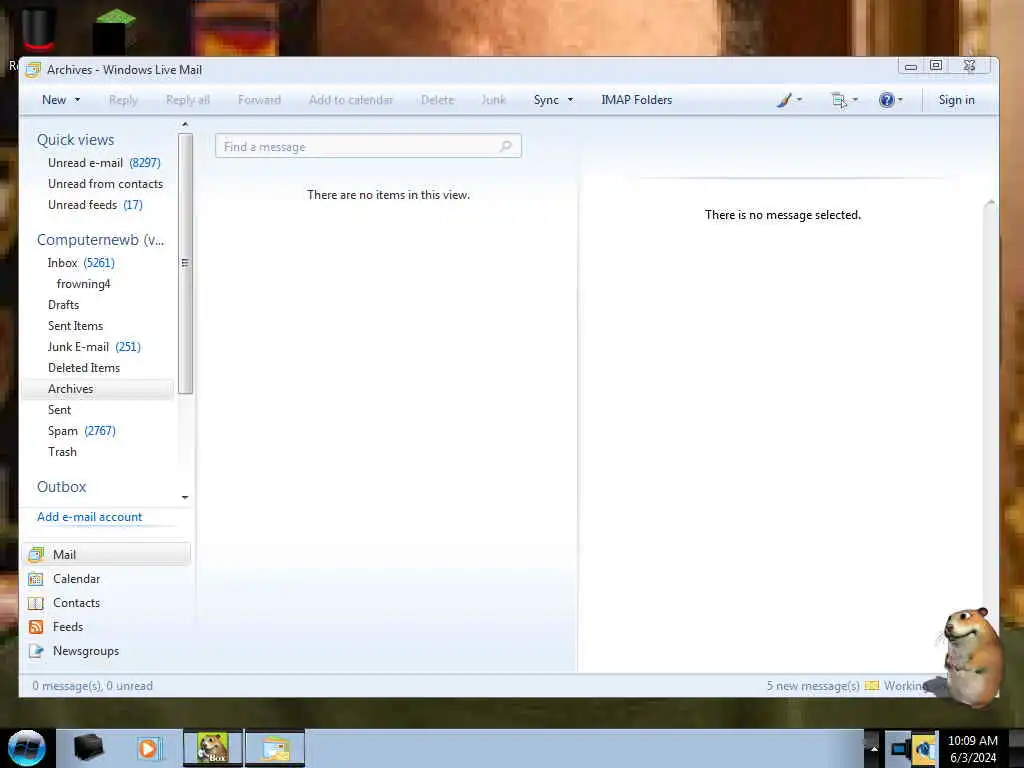1024x768 pixels.
Task: Click the Sign in button
Action: (x=957, y=100)
